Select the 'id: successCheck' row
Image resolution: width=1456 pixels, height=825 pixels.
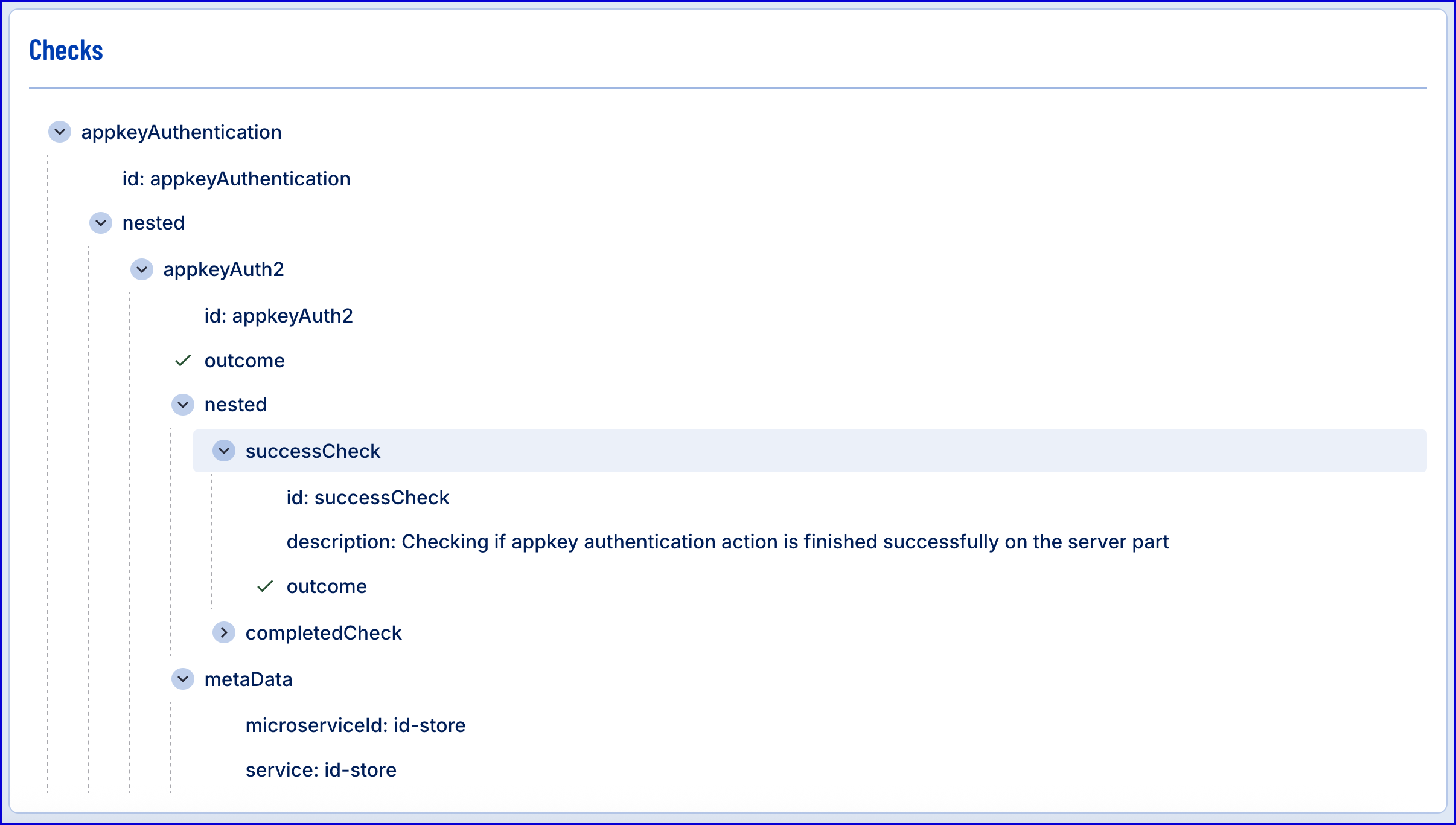368,498
